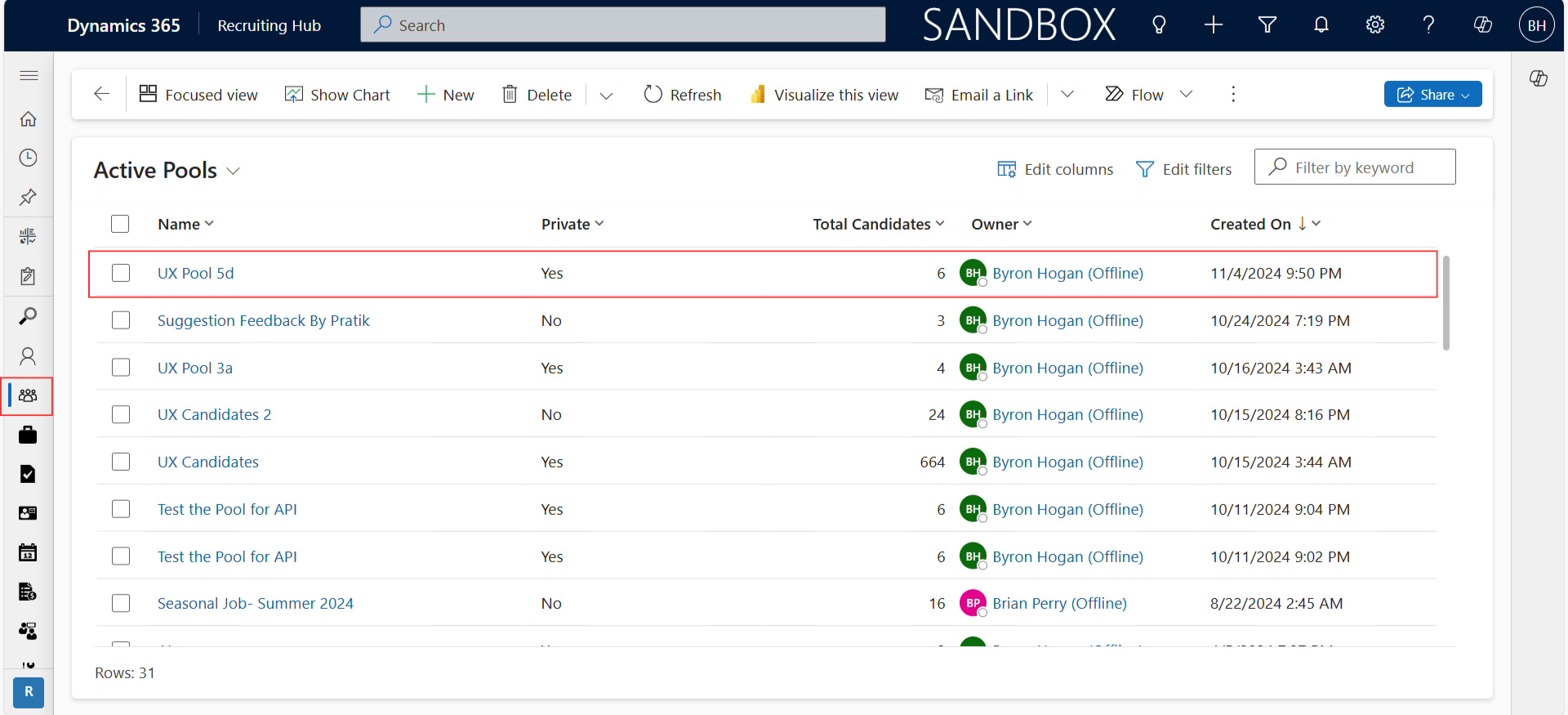This screenshot has width=1568, height=715.
Task: Check the UX Pool 3a row
Action: 121,368
